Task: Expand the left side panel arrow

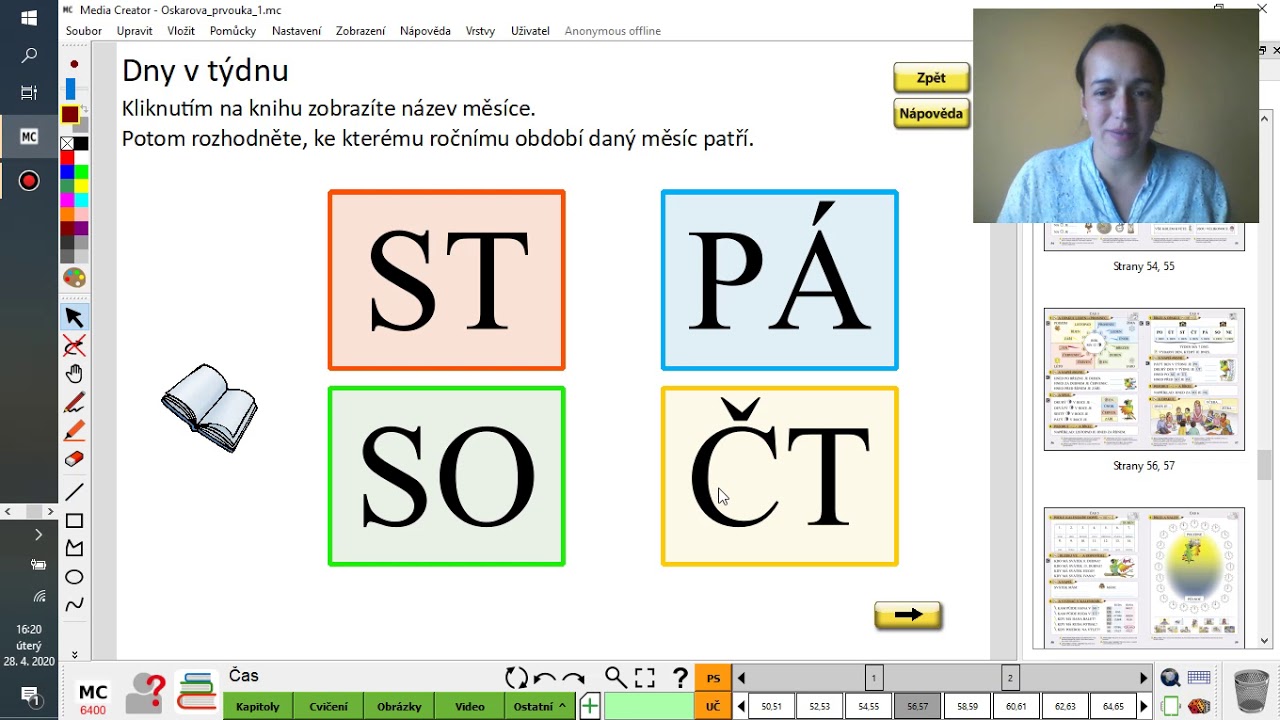Action: [x=38, y=535]
